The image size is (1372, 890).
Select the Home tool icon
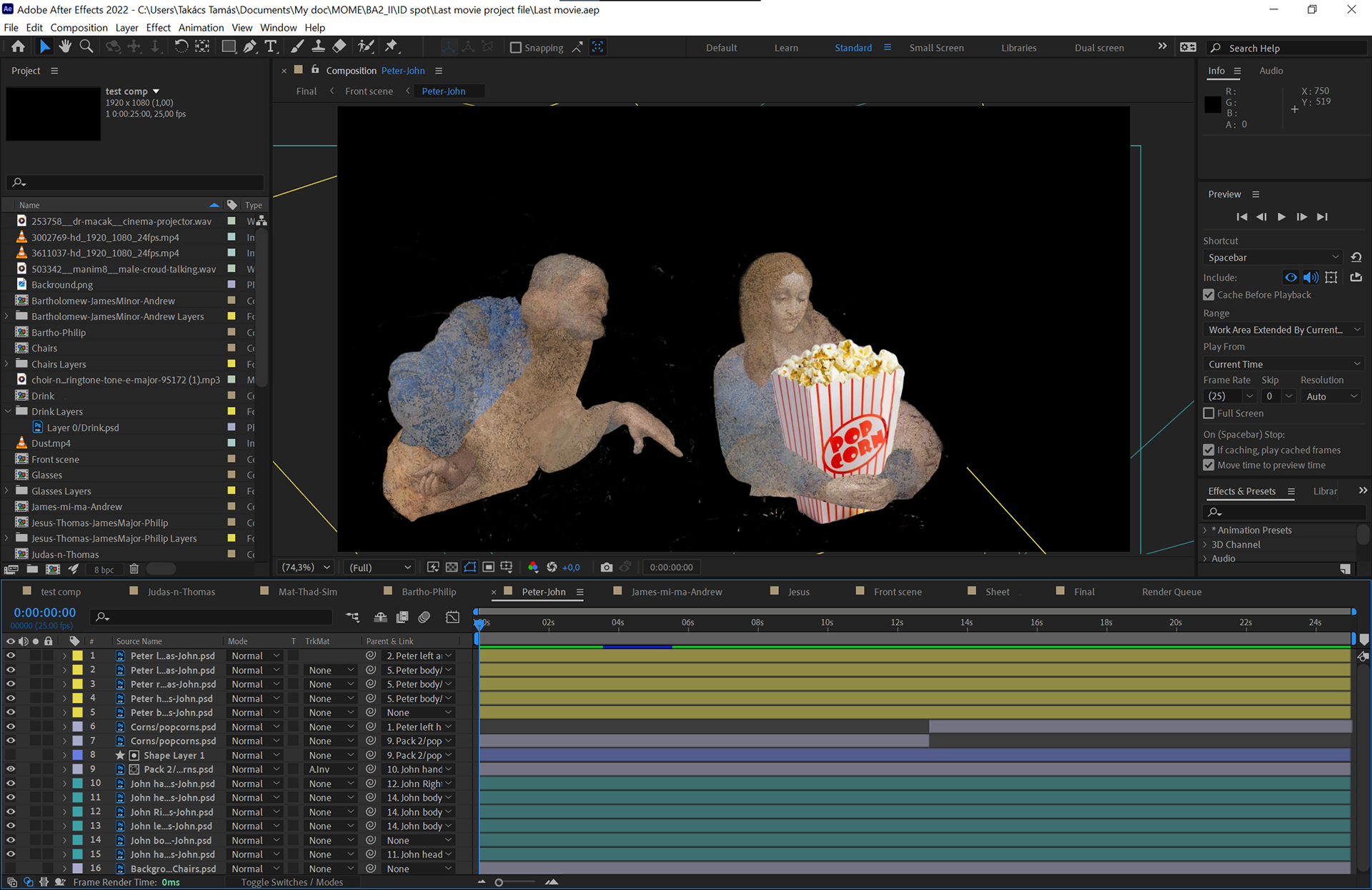tap(18, 46)
